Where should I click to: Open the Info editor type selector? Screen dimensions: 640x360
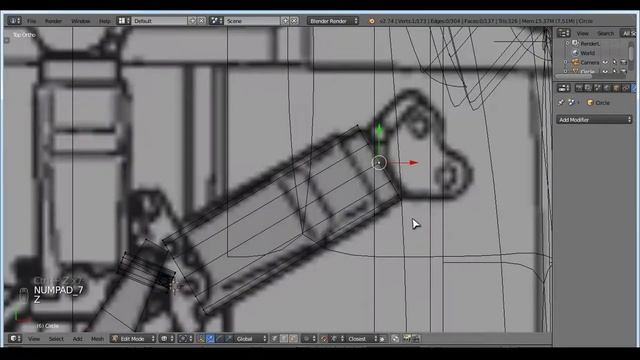point(14,20)
